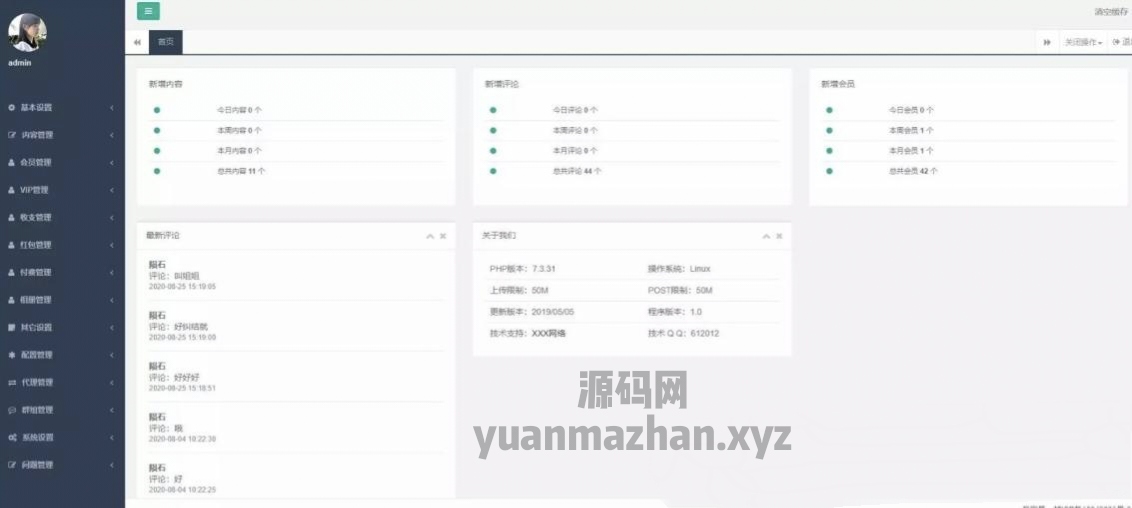Click the POST限制 50M entry
Viewport: 1132px width, 508px height.
click(680, 290)
